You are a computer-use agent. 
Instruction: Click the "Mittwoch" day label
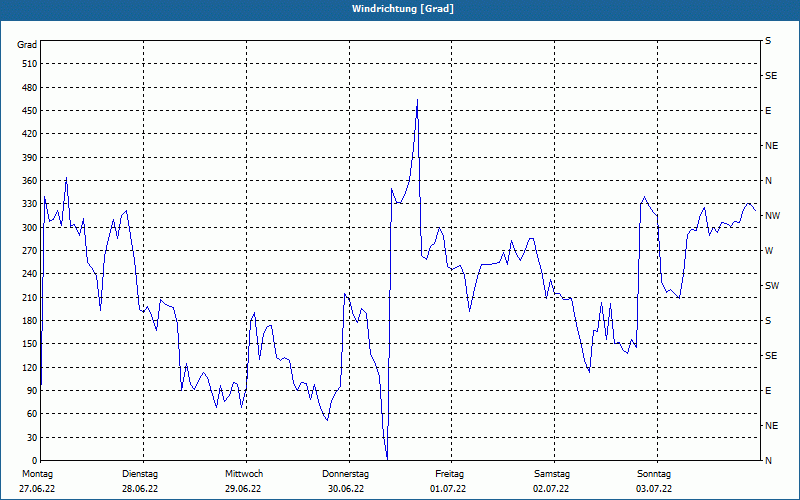tap(244, 474)
